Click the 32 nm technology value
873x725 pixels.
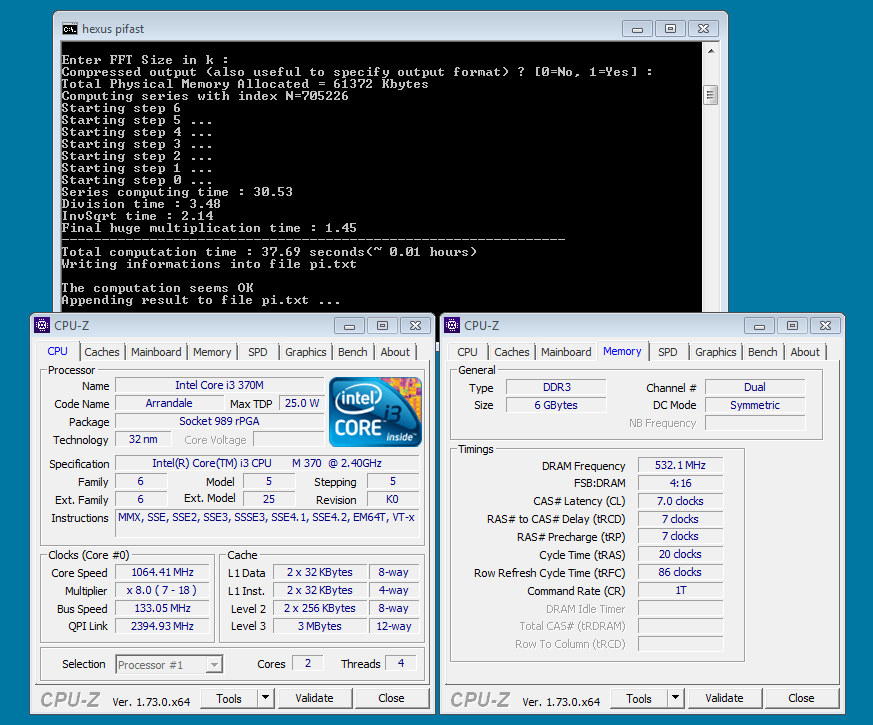(143, 439)
